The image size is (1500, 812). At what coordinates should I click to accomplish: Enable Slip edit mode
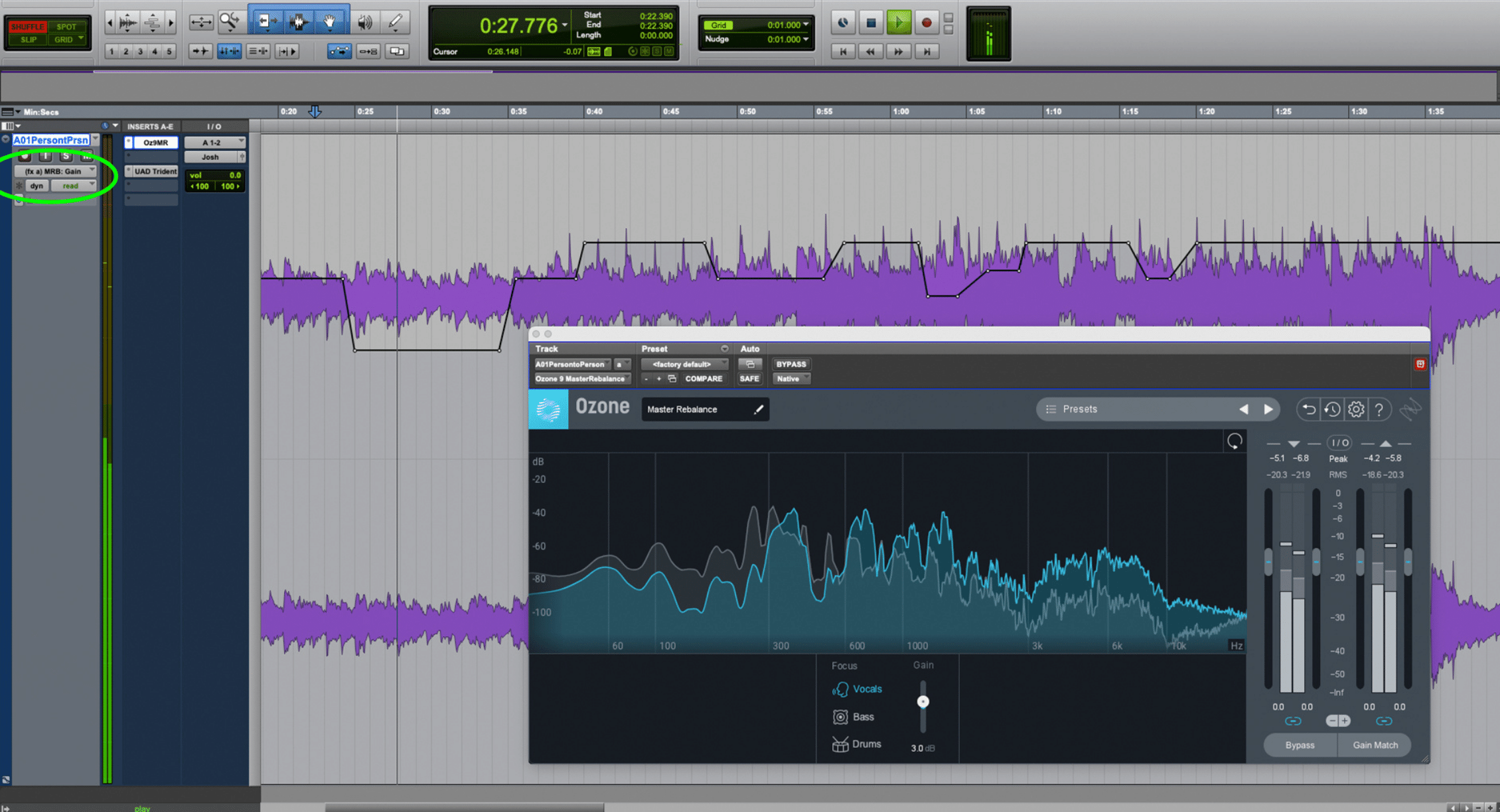pyautogui.click(x=27, y=40)
